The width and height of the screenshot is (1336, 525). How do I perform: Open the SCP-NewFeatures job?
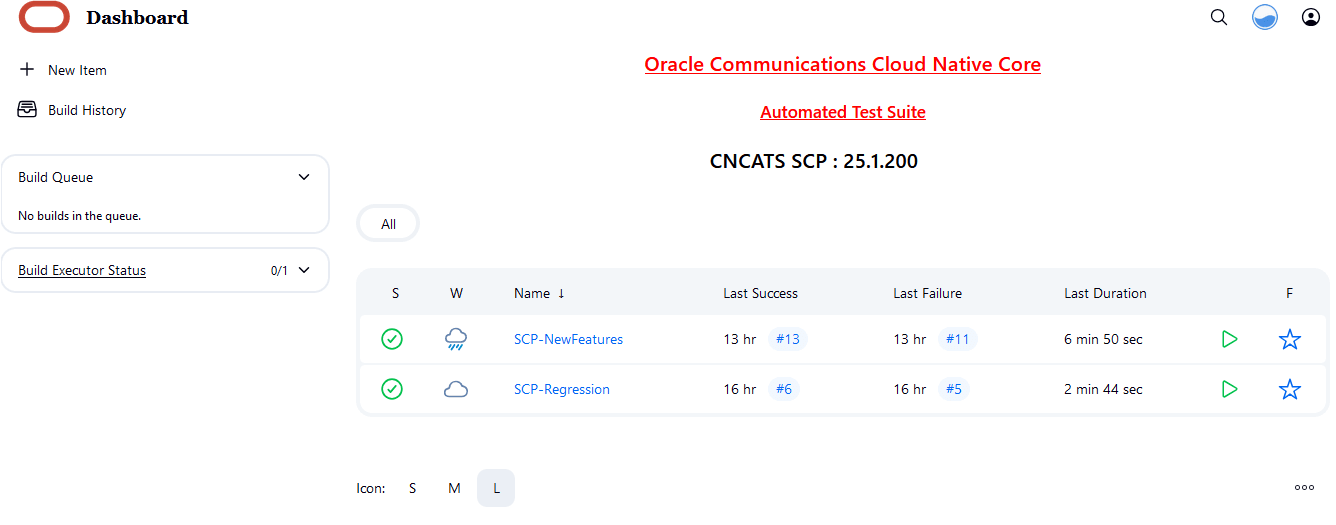568,339
